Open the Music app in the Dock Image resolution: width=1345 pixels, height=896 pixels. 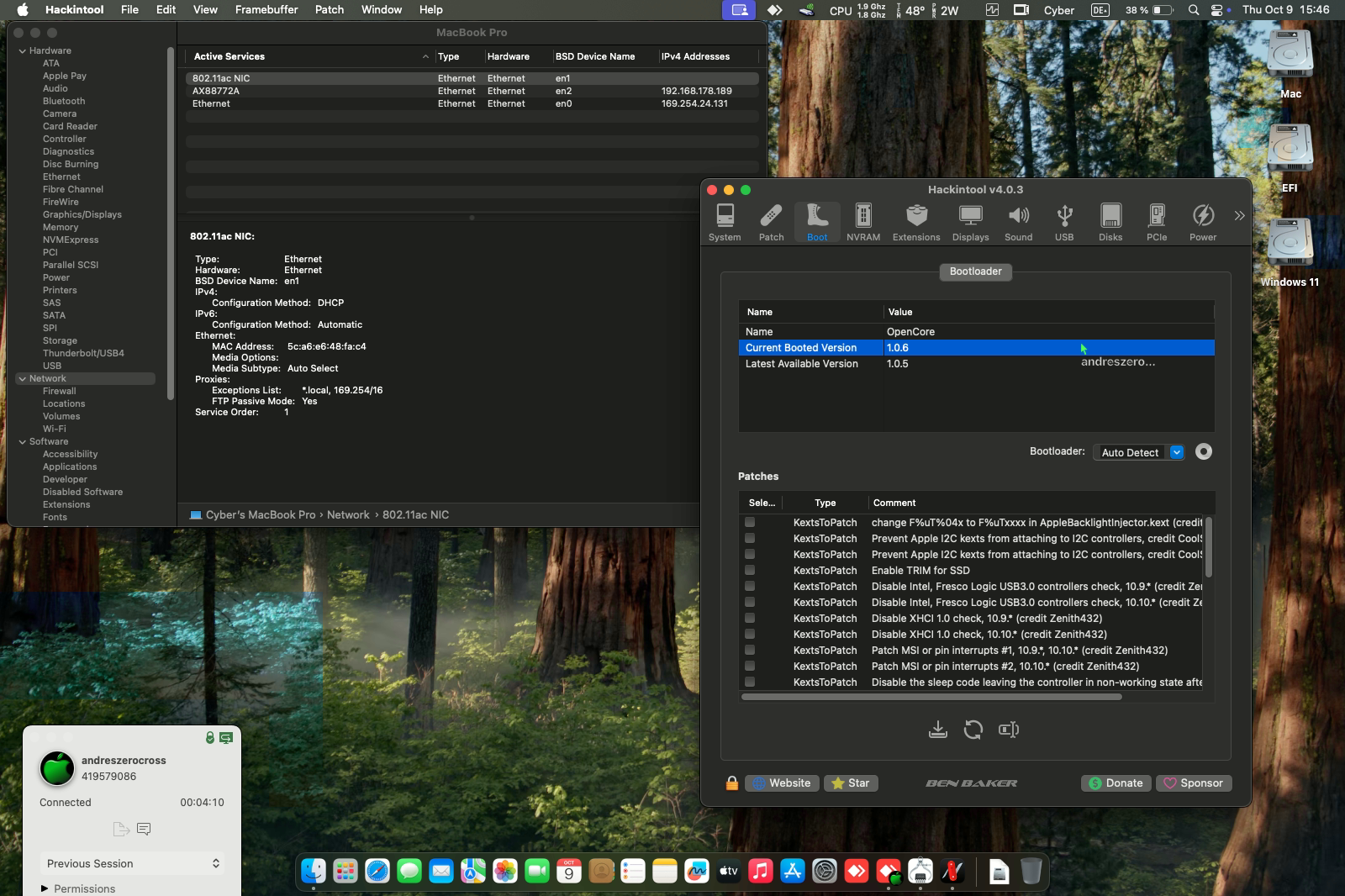[x=761, y=872]
